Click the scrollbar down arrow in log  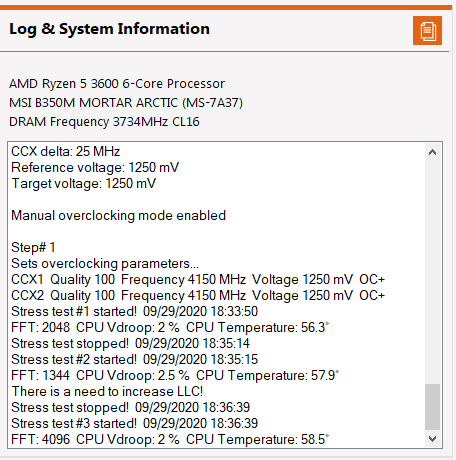pos(432,439)
